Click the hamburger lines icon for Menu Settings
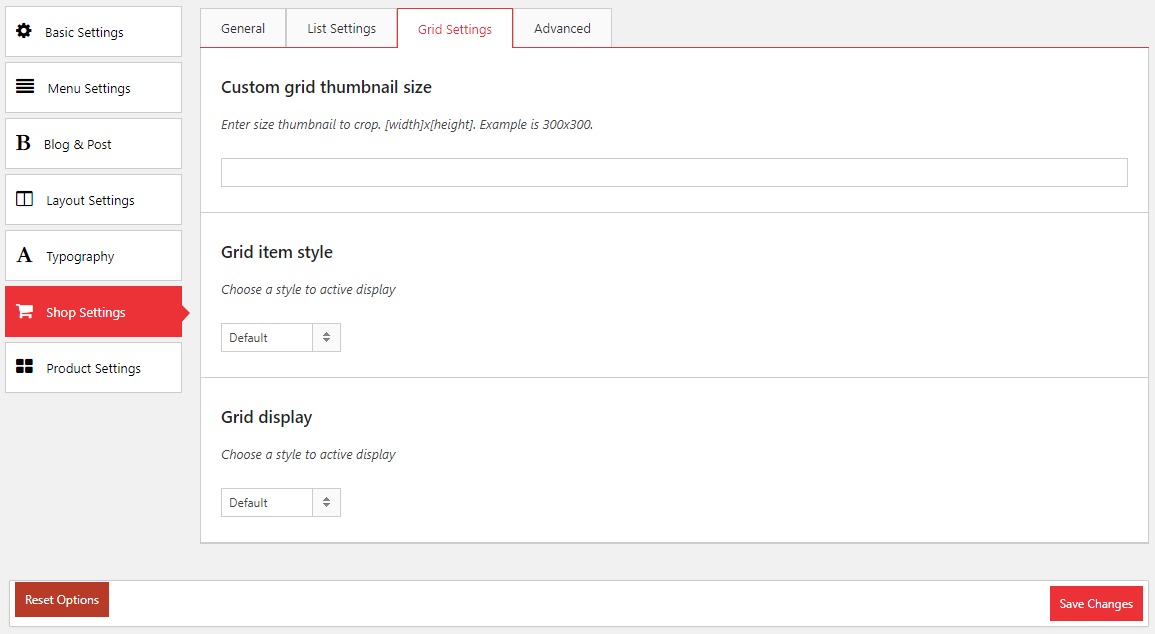 25,87
